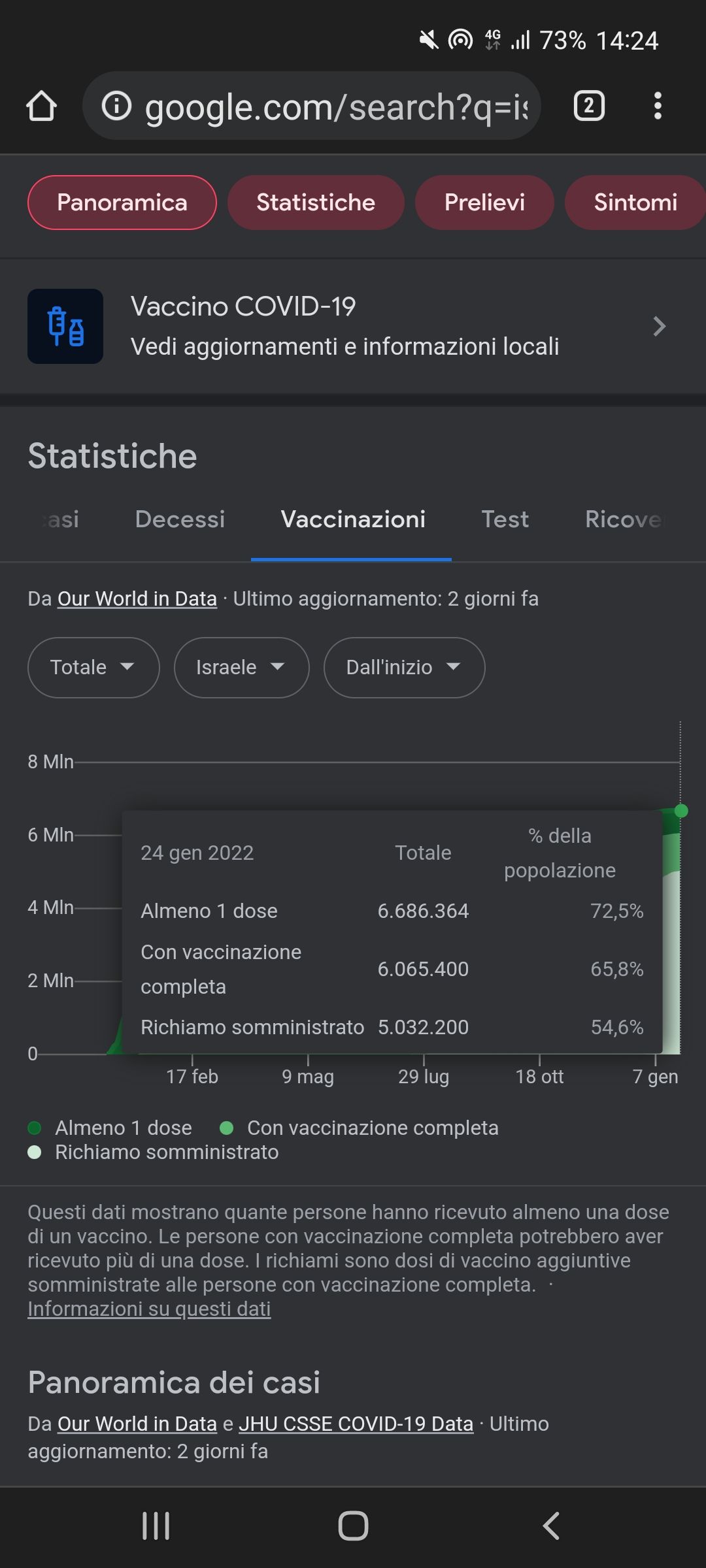Tap the green data point on chart
Screen dimensions: 706x1568
tap(681, 811)
